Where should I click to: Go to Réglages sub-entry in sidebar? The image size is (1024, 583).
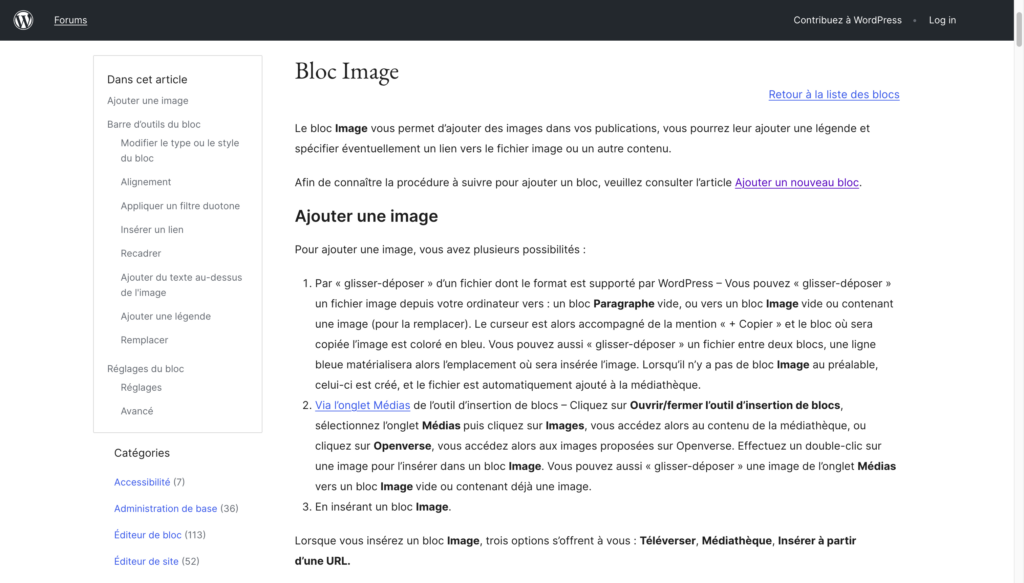141,387
